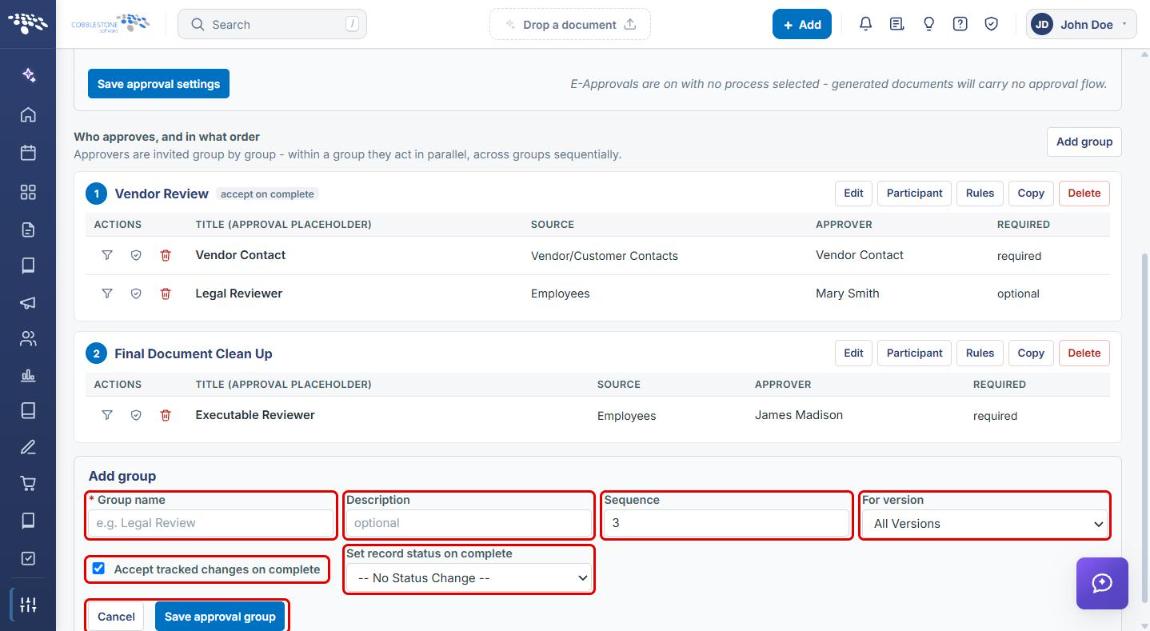The width and height of the screenshot is (1150, 631).
Task: Open the AI sparkle icon in sidebar
Action: click(x=28, y=75)
